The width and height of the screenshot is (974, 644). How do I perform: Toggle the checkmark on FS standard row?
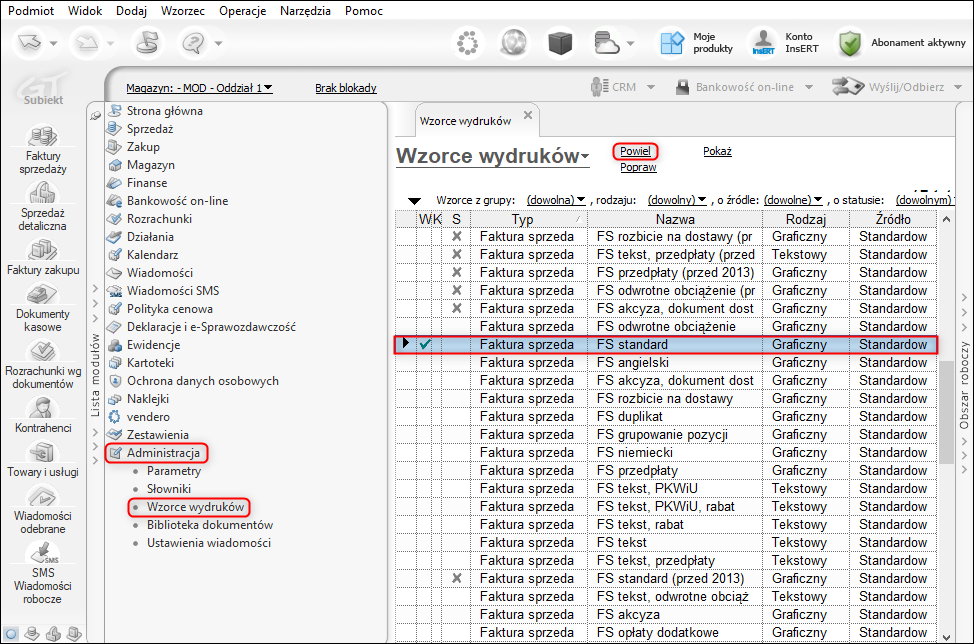coord(425,344)
